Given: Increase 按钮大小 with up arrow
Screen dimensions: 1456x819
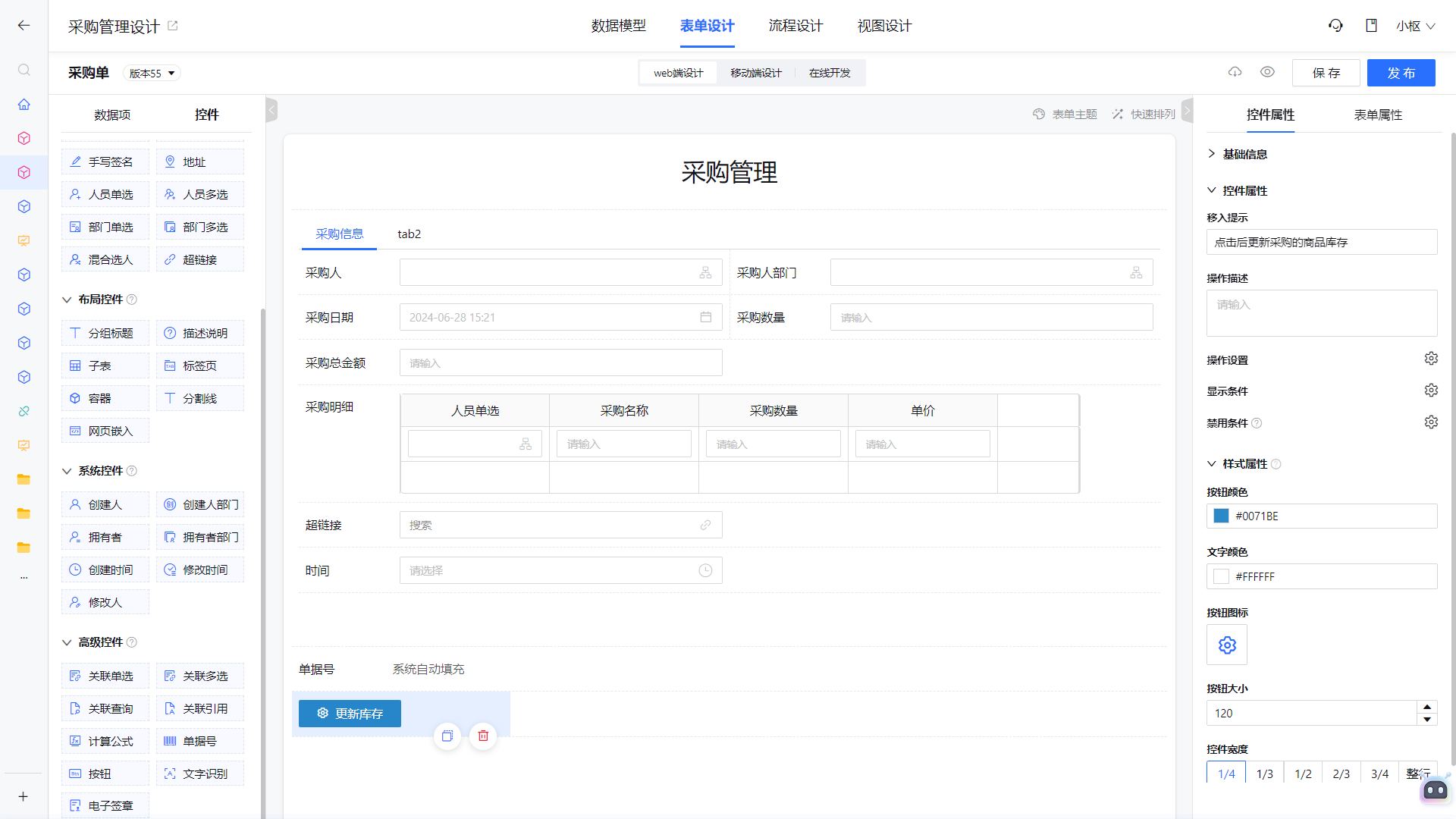Looking at the screenshot, I should point(1427,707).
